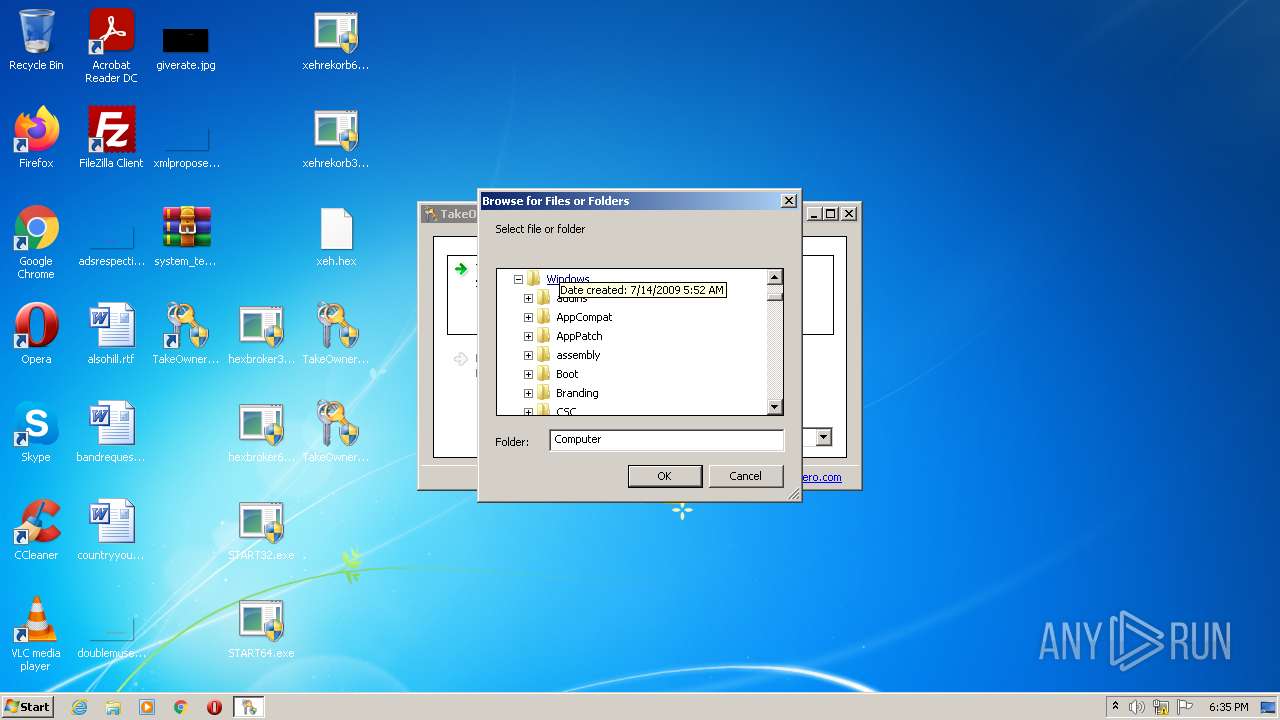Open the dropdown in TakeOwnership window

click(823, 437)
